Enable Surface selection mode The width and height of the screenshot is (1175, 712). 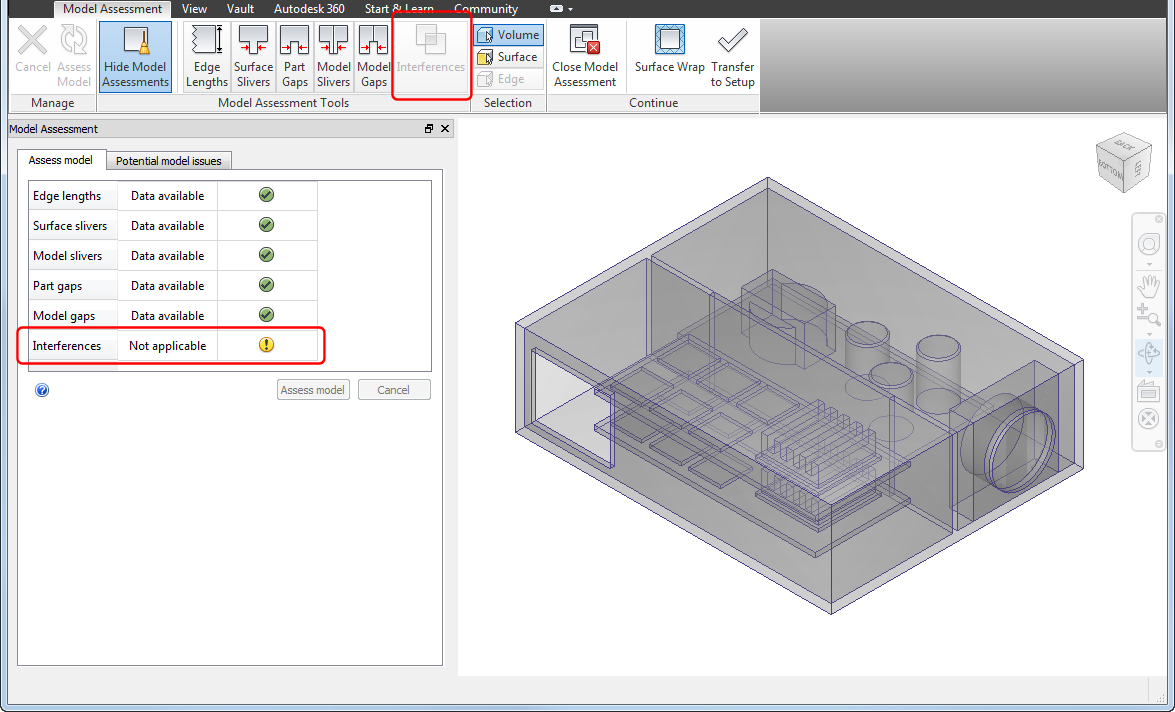click(x=508, y=57)
